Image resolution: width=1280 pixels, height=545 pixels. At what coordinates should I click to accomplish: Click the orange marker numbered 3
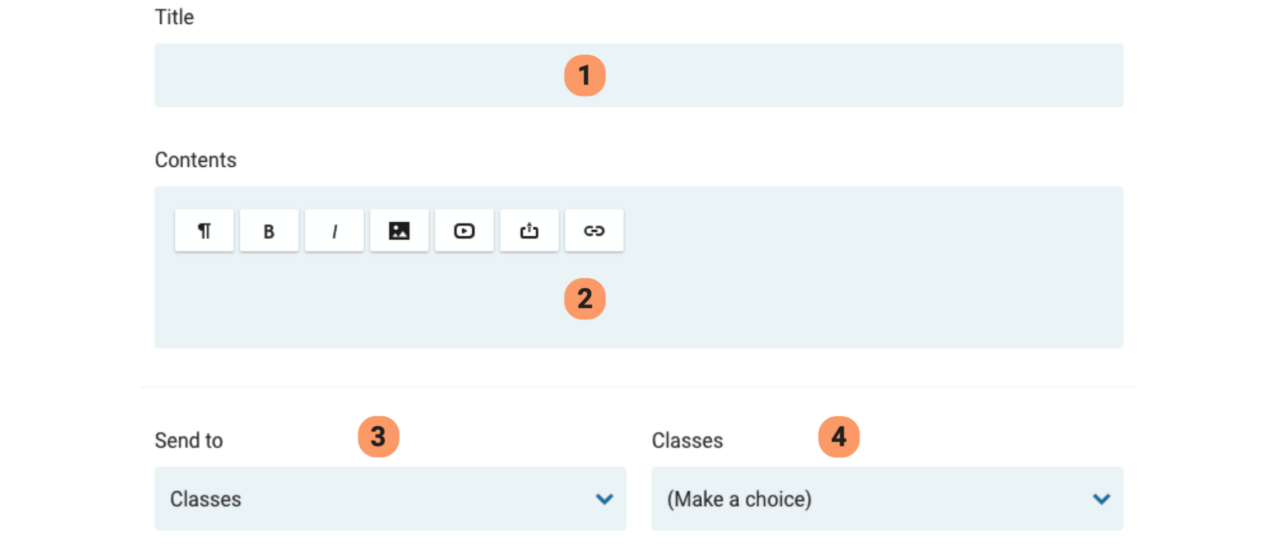pos(378,437)
